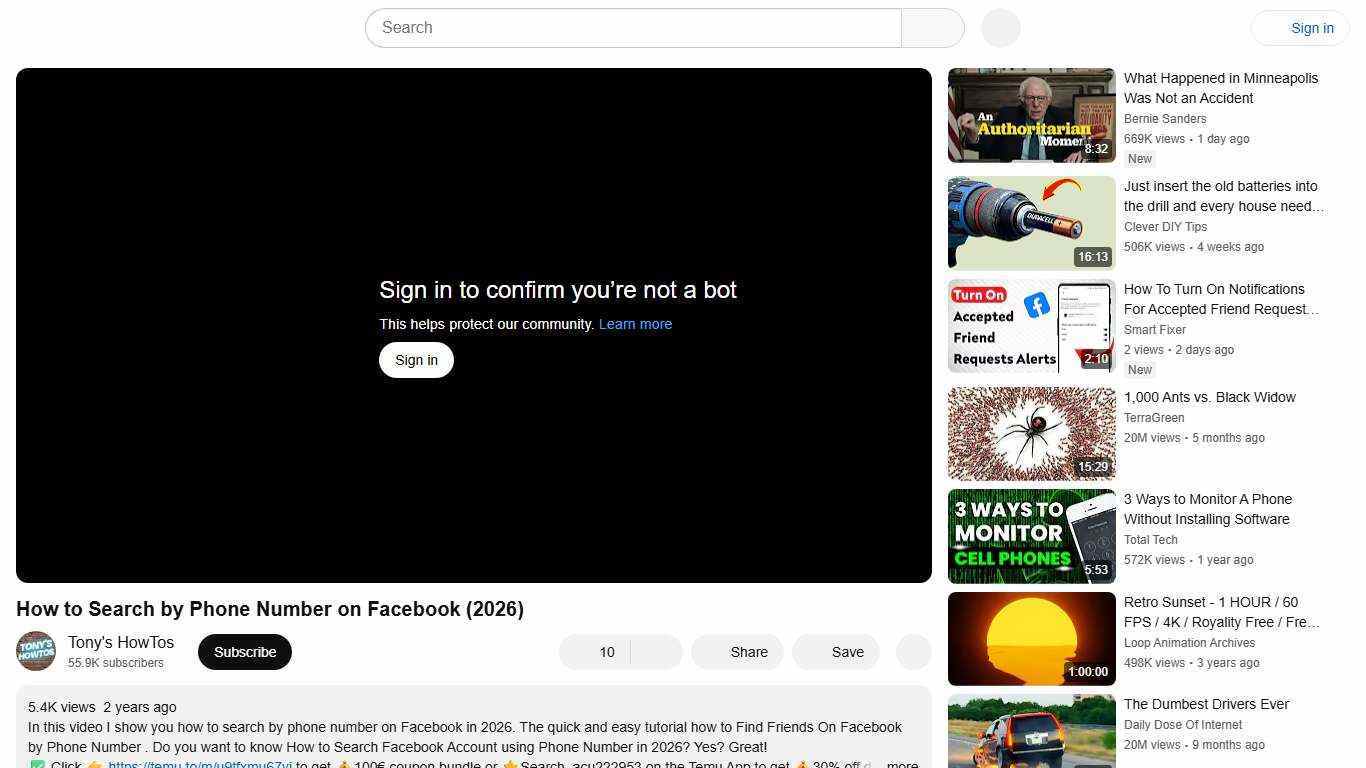Open the Retro Sunset loop video thumbnail
This screenshot has width=1366, height=768.
pos(1031,638)
